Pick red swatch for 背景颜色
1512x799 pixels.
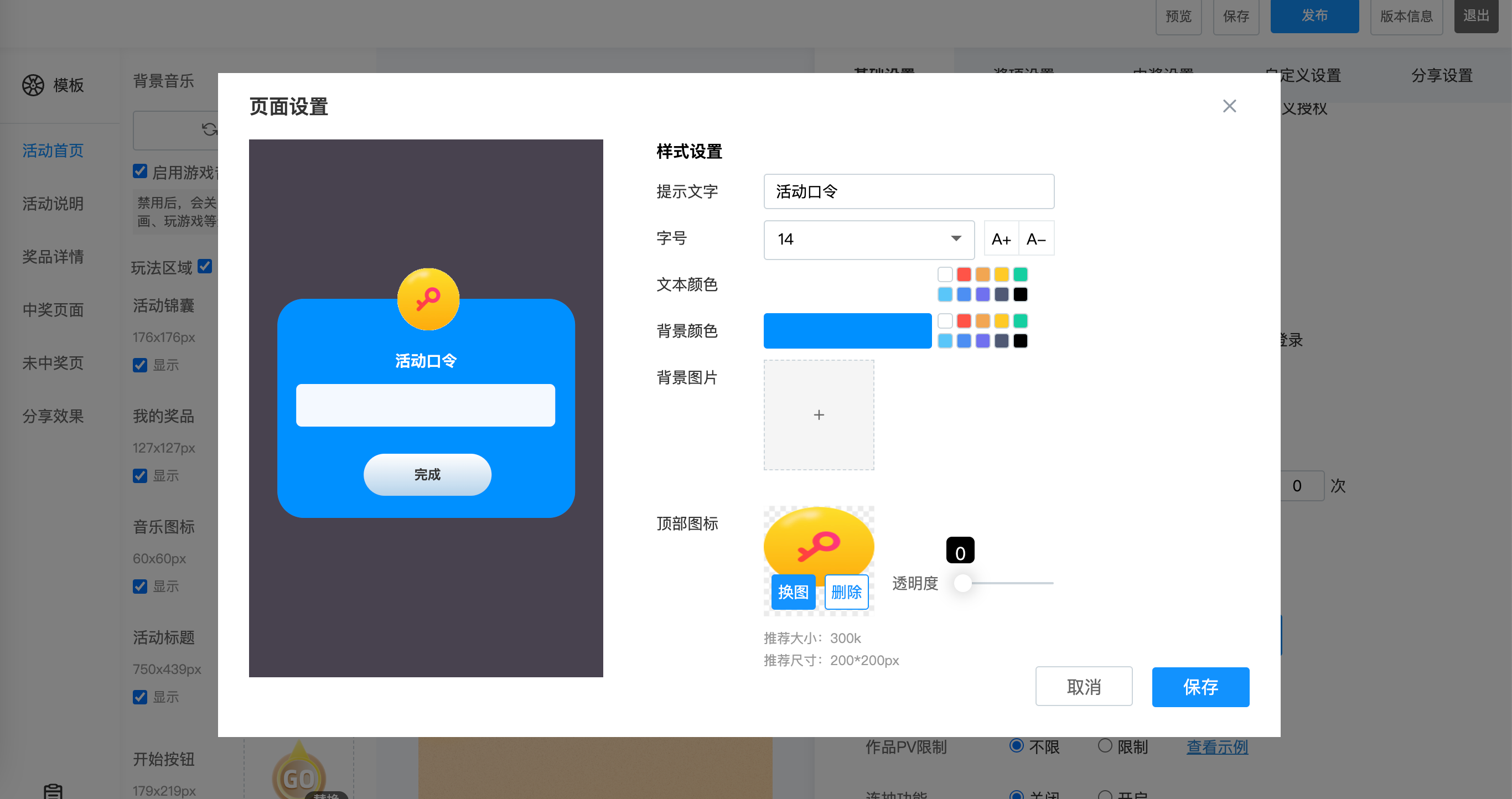[964, 321]
